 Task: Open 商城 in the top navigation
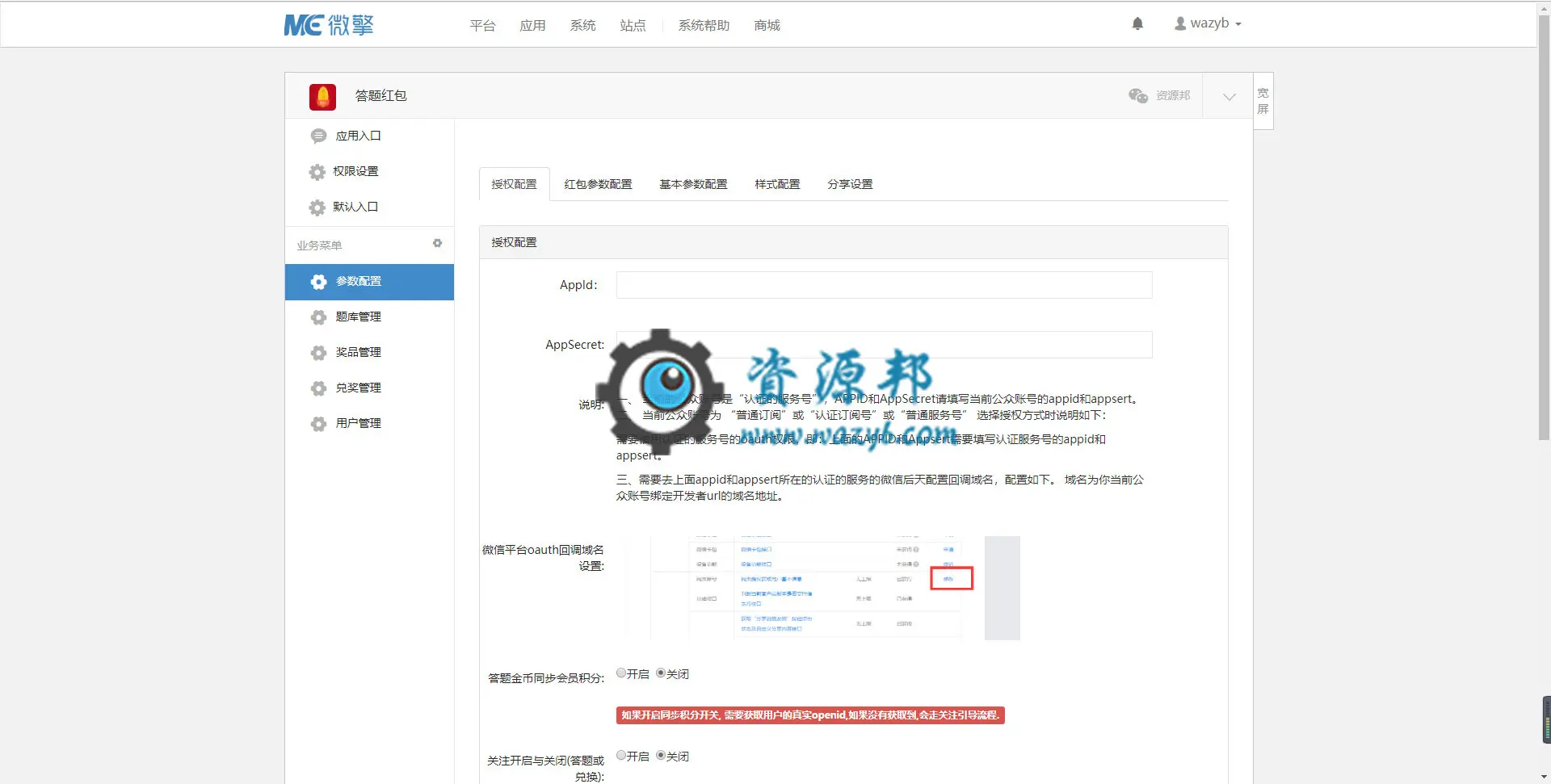click(767, 25)
